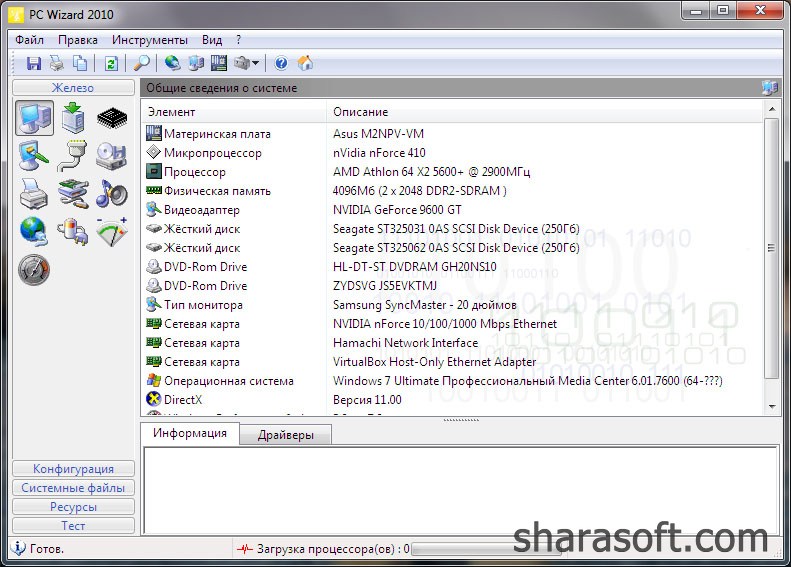Open the Правка menu
791x567 pixels.
pyautogui.click(x=78, y=40)
